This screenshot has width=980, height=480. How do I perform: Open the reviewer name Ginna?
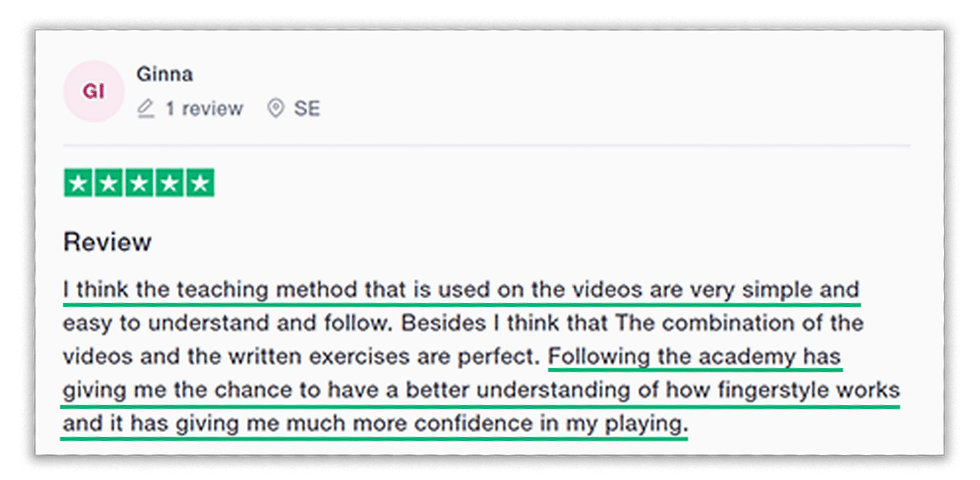[x=163, y=75]
